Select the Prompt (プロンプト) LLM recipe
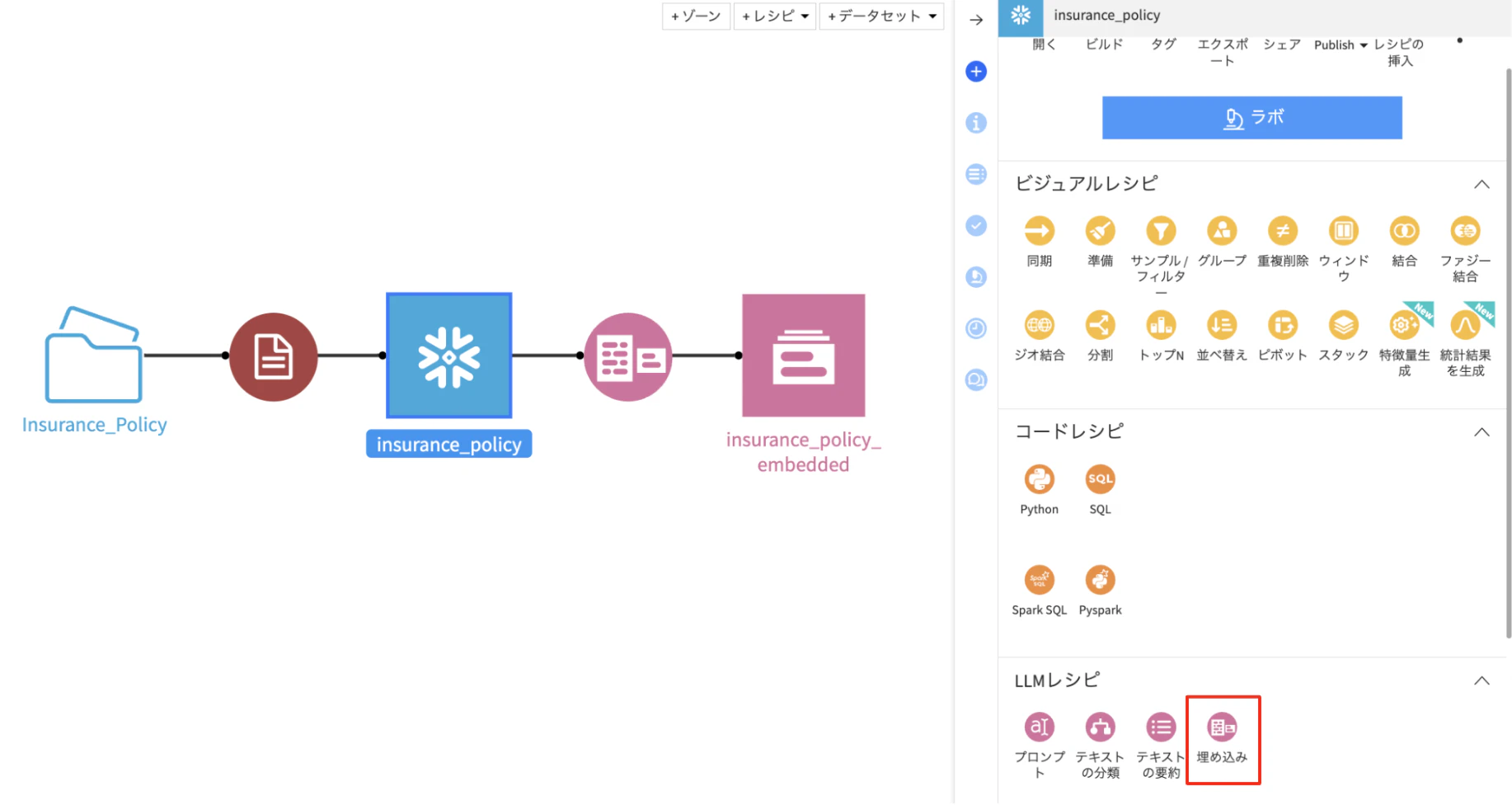The width and height of the screenshot is (1512, 810). coord(1039,728)
